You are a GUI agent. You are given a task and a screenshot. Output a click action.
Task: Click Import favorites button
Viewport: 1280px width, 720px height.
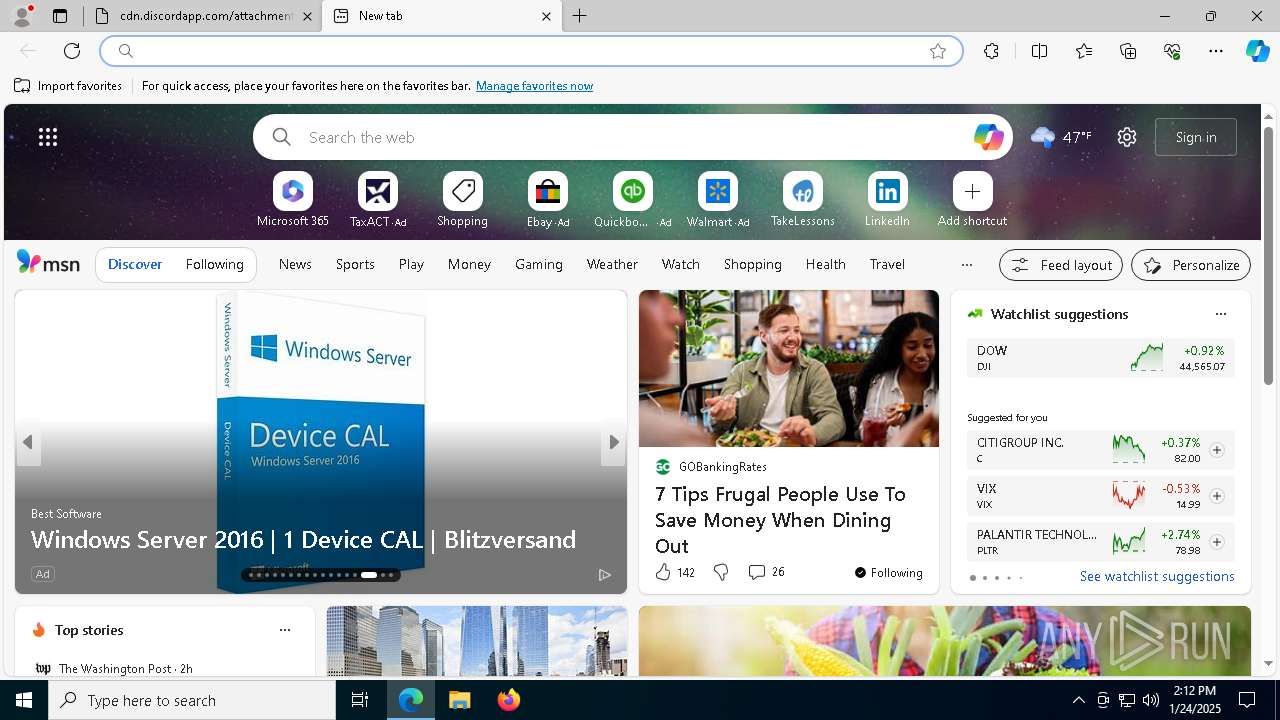[68, 86]
